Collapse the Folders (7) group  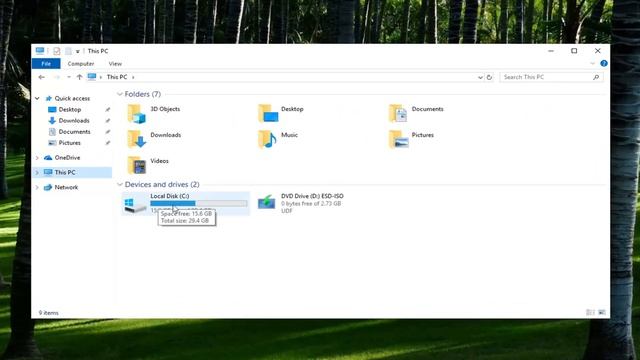120,94
